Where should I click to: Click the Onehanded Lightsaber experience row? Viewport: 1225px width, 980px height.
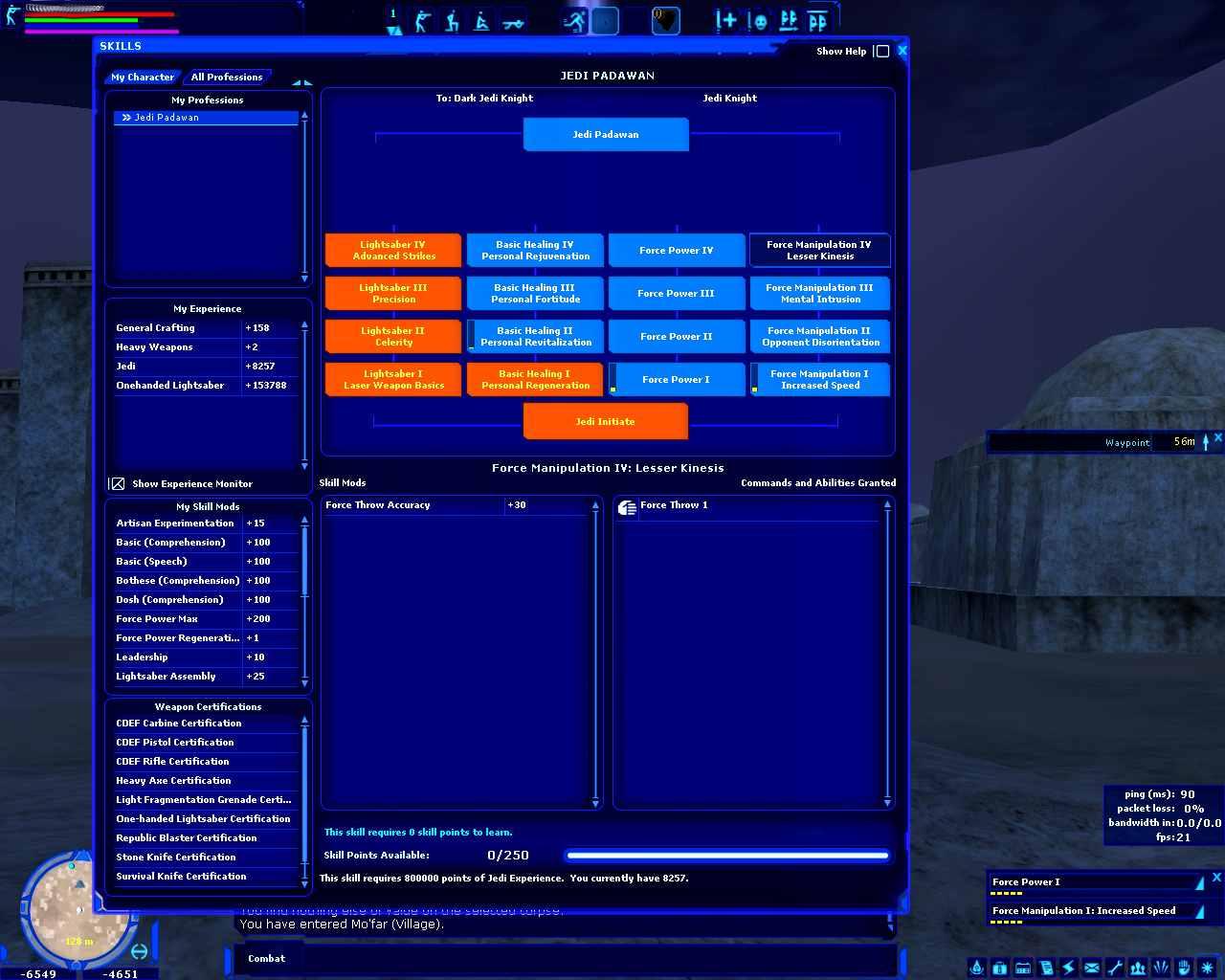tap(207, 386)
